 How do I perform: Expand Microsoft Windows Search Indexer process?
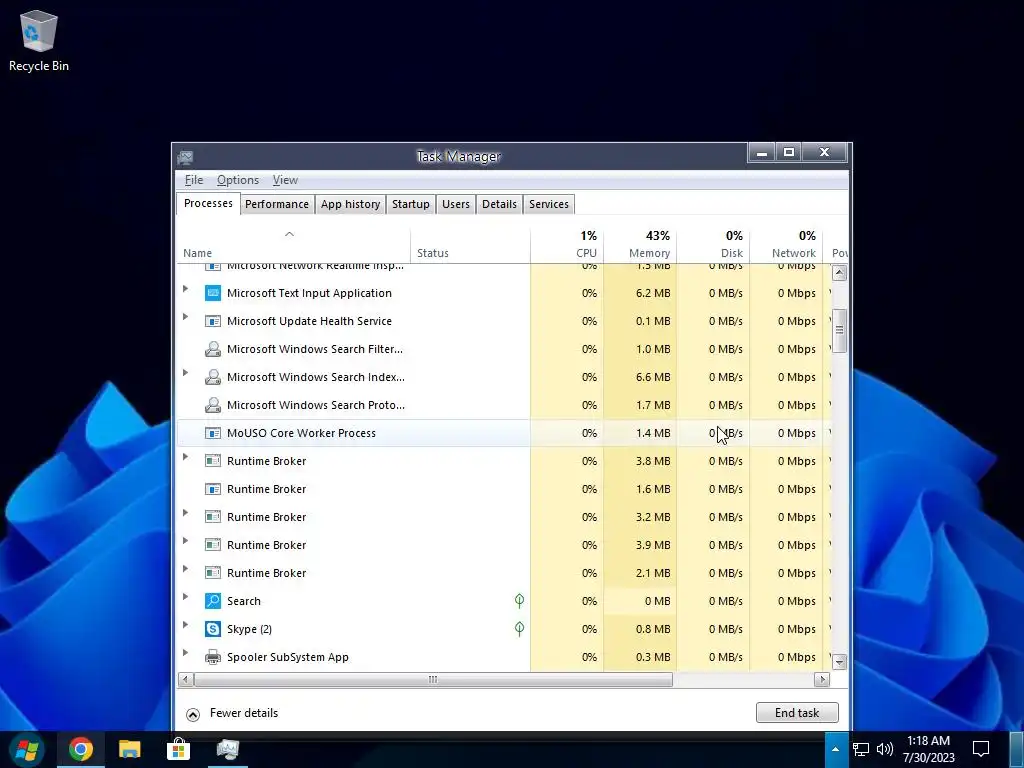[x=185, y=372]
